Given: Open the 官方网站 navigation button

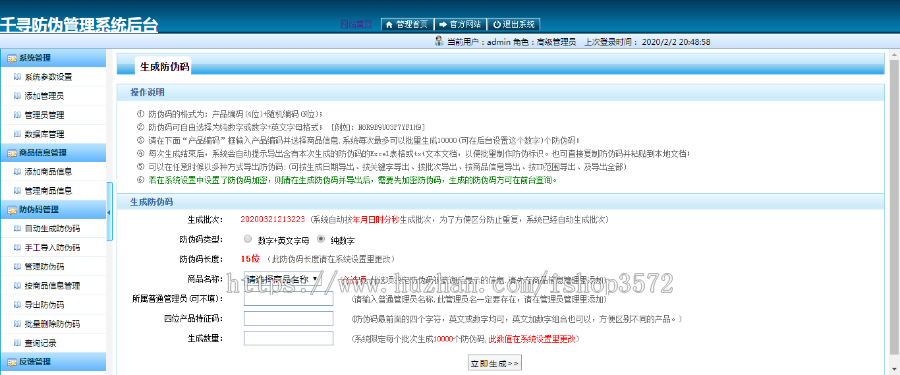Looking at the screenshot, I should click(x=460, y=24).
